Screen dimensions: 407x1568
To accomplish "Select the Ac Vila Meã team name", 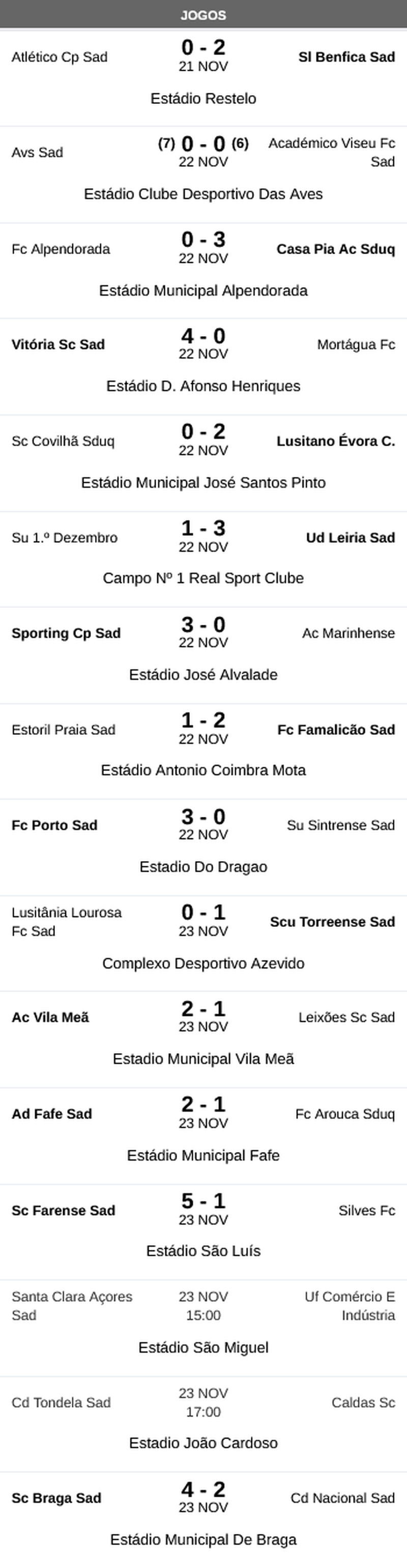I will 50,1017.
